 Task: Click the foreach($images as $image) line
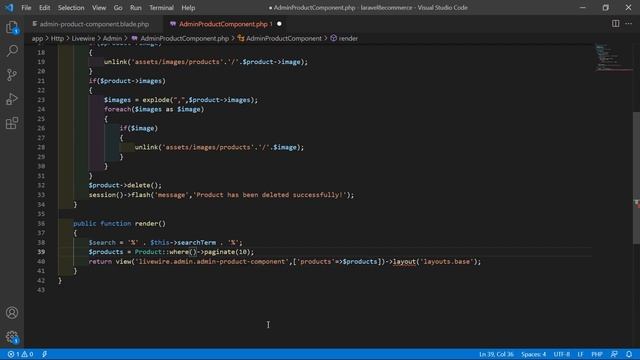click(154, 109)
